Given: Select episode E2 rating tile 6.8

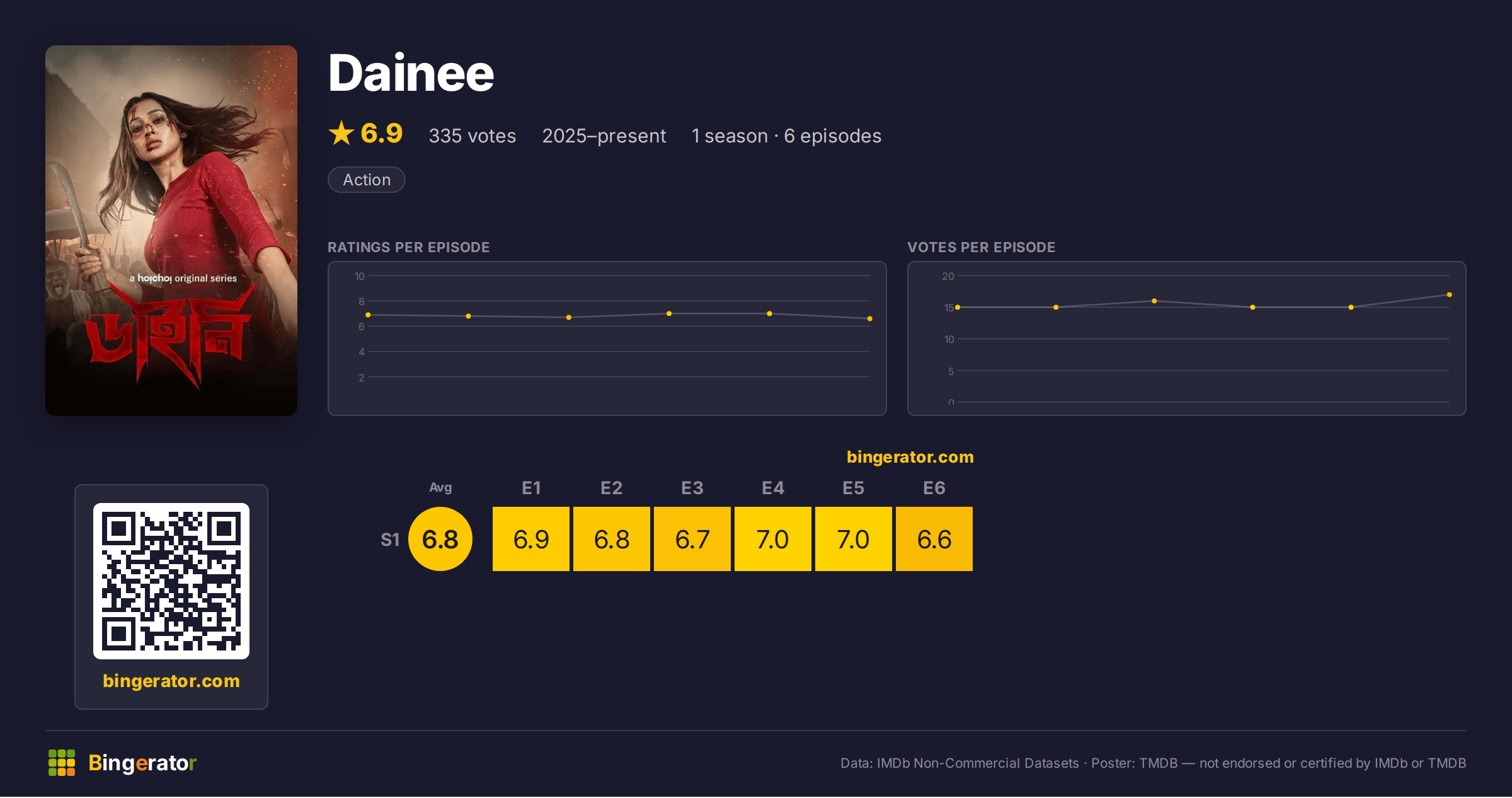Looking at the screenshot, I should (x=612, y=539).
